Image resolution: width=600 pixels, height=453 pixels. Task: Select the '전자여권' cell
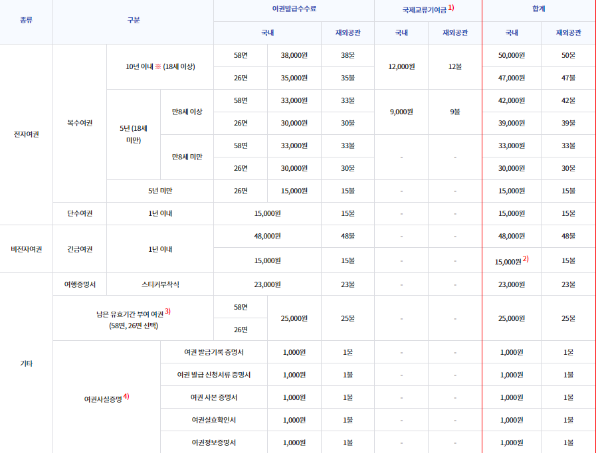pos(26,134)
